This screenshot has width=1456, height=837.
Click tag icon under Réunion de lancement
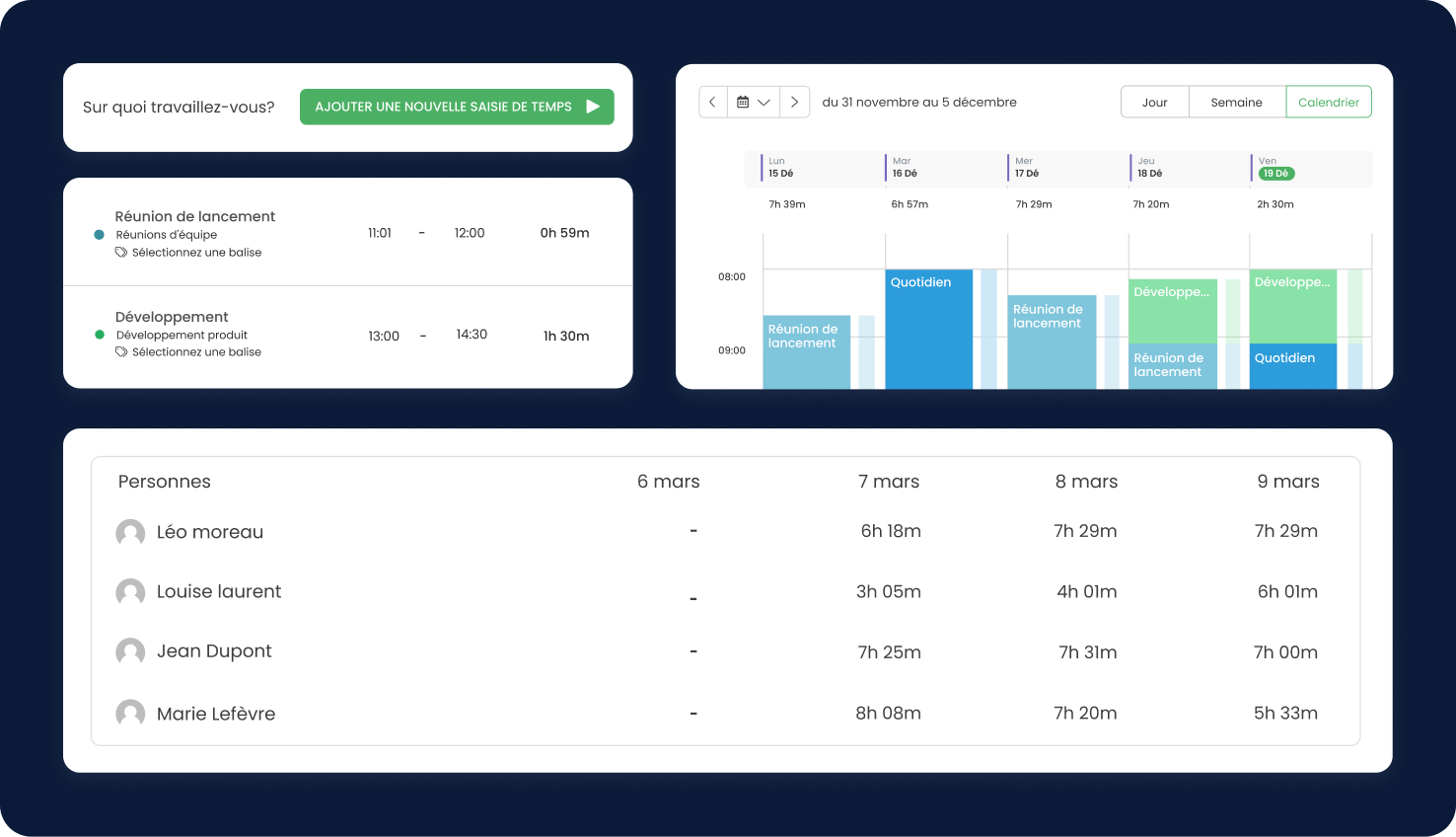coord(121,253)
